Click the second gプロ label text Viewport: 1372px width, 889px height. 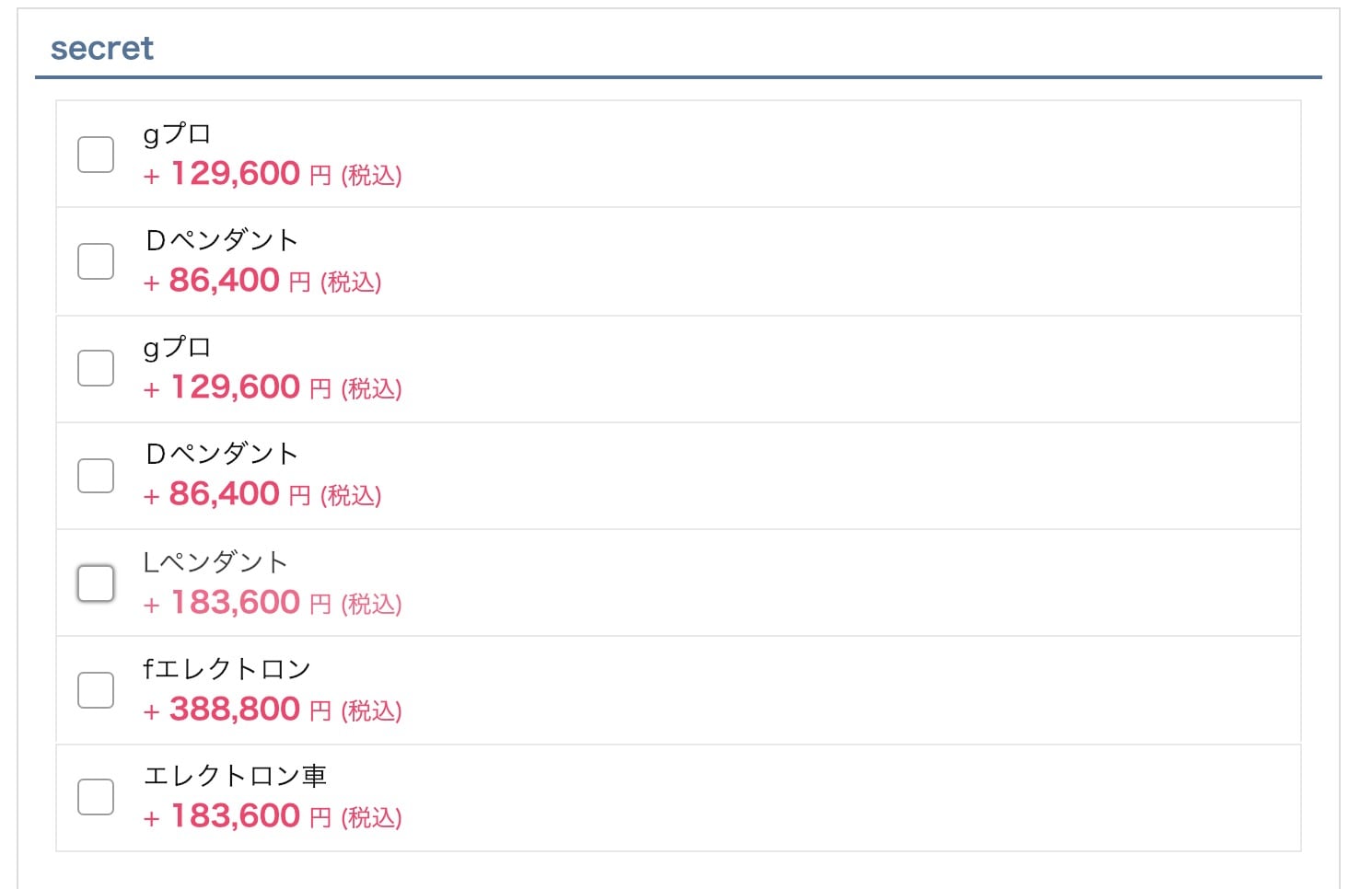[x=178, y=348]
